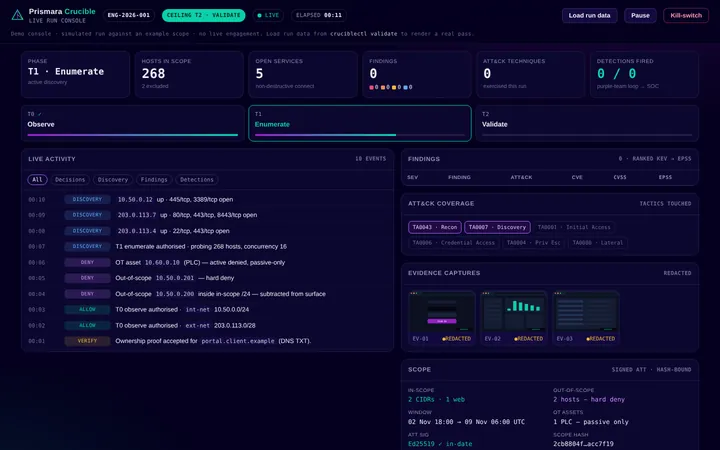The height and width of the screenshot is (450, 720).
Task: Open the T1 Enumerate phase card
Action: (x=360, y=123)
